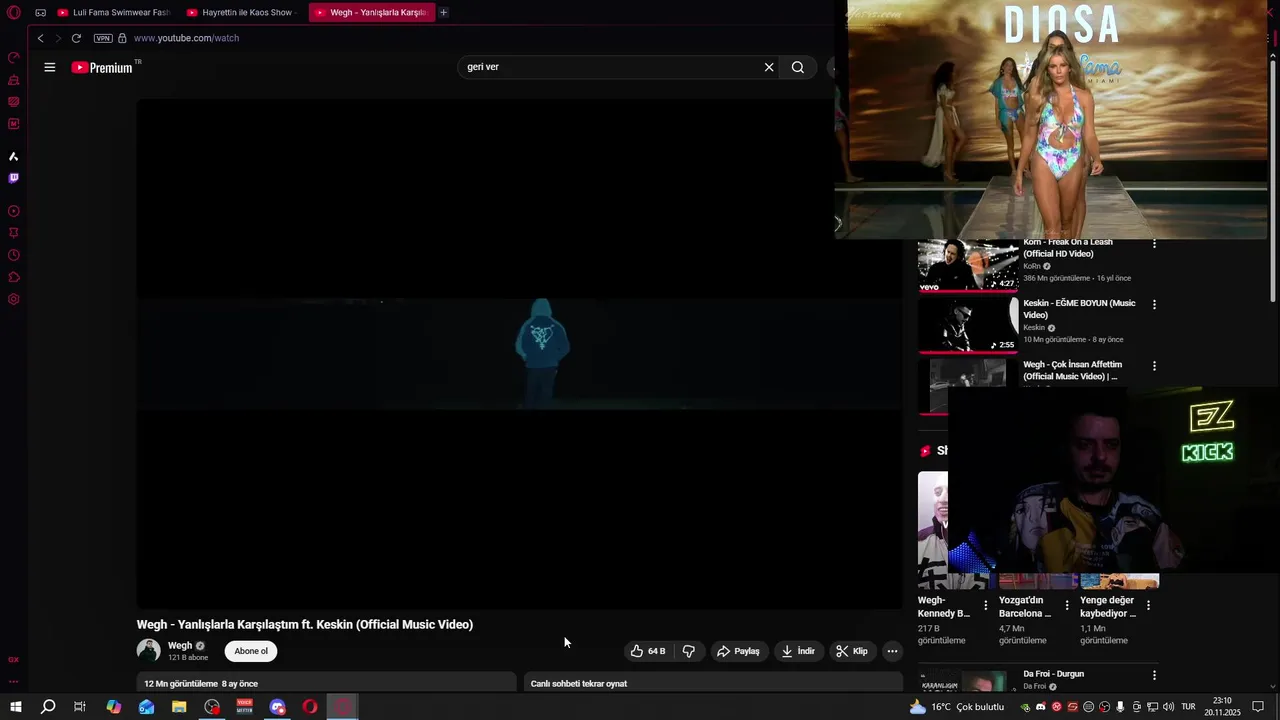Run YouTube search with magnifier button
This screenshot has width=1280, height=720.
click(x=798, y=67)
